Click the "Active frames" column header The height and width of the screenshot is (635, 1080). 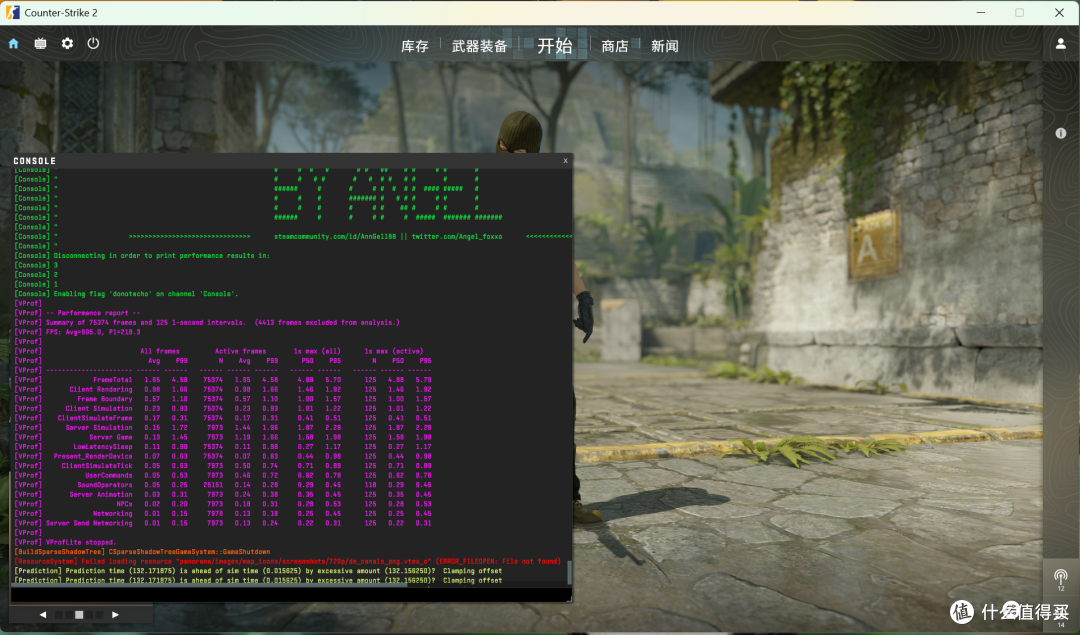pyautogui.click(x=240, y=351)
